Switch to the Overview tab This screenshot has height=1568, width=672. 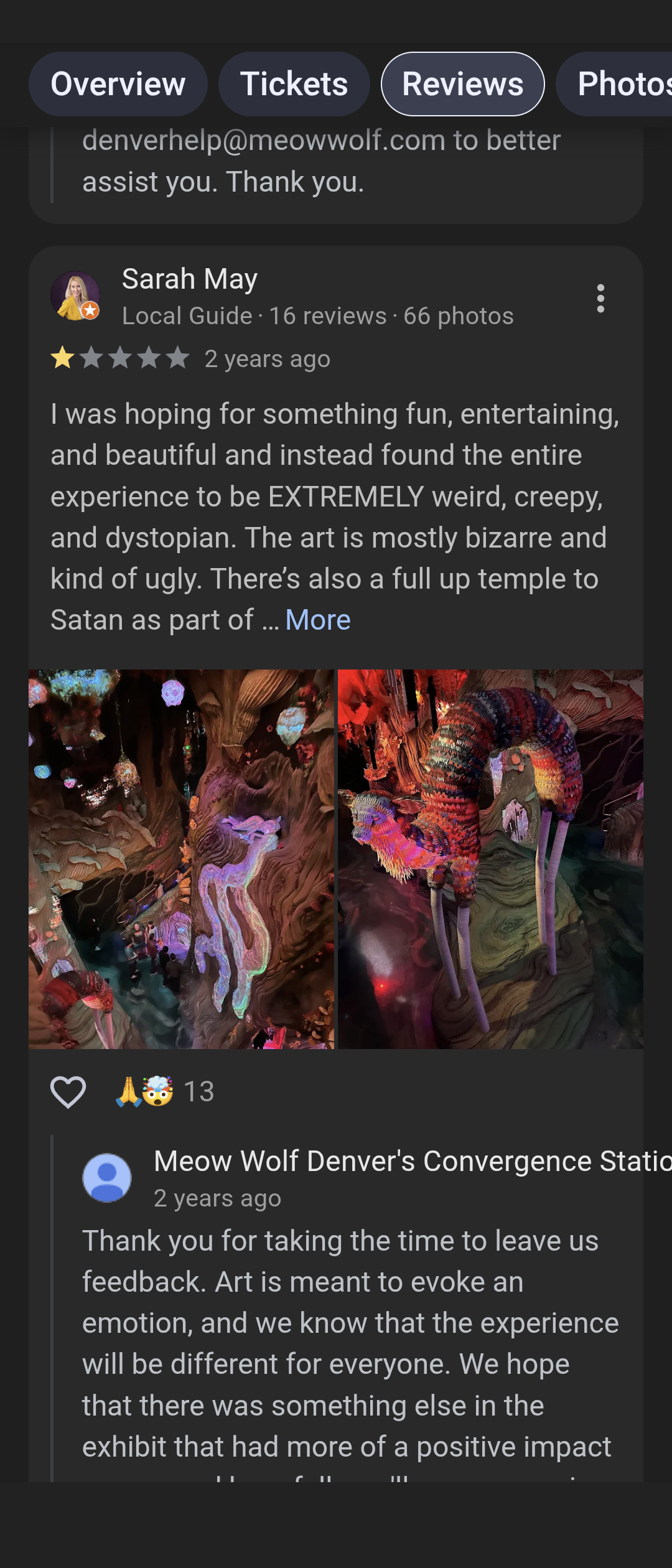(118, 84)
